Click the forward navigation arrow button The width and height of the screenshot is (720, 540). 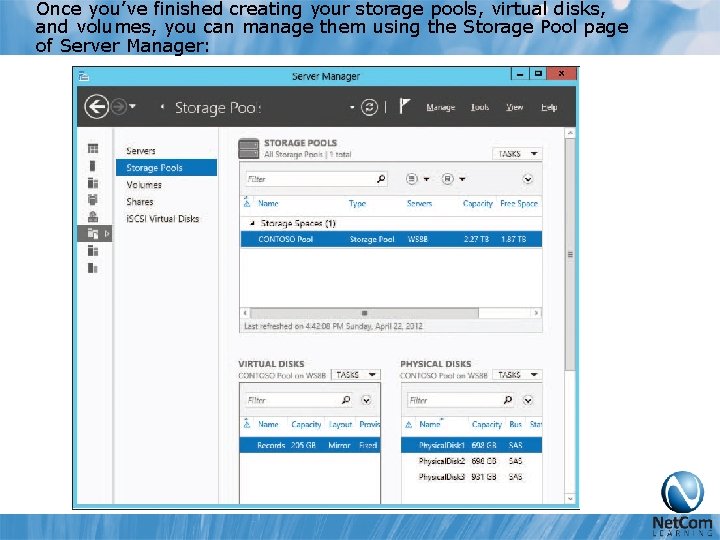coord(118,107)
